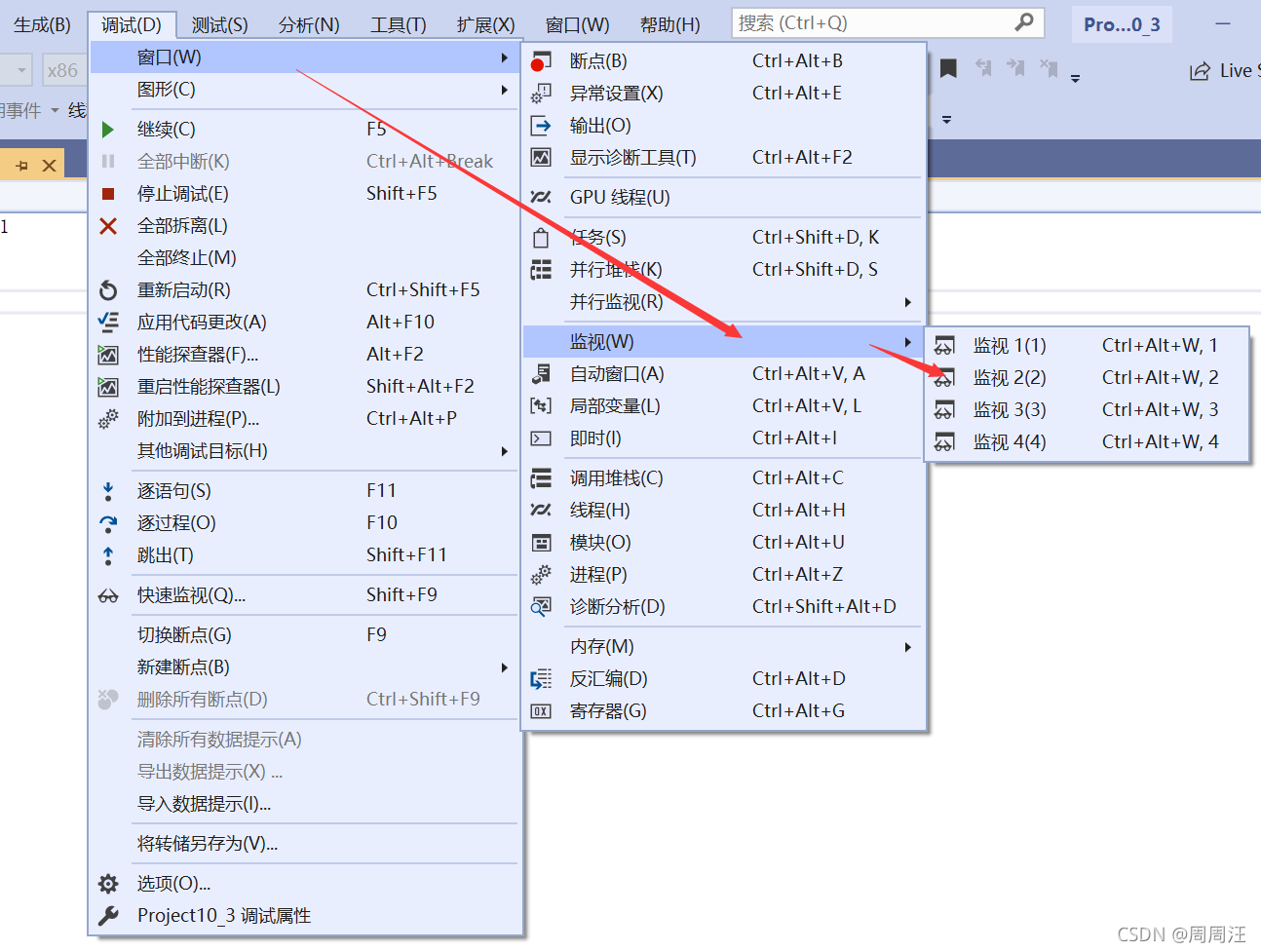Click the search magnifier icon
The image size is (1261, 952).
(x=1024, y=21)
